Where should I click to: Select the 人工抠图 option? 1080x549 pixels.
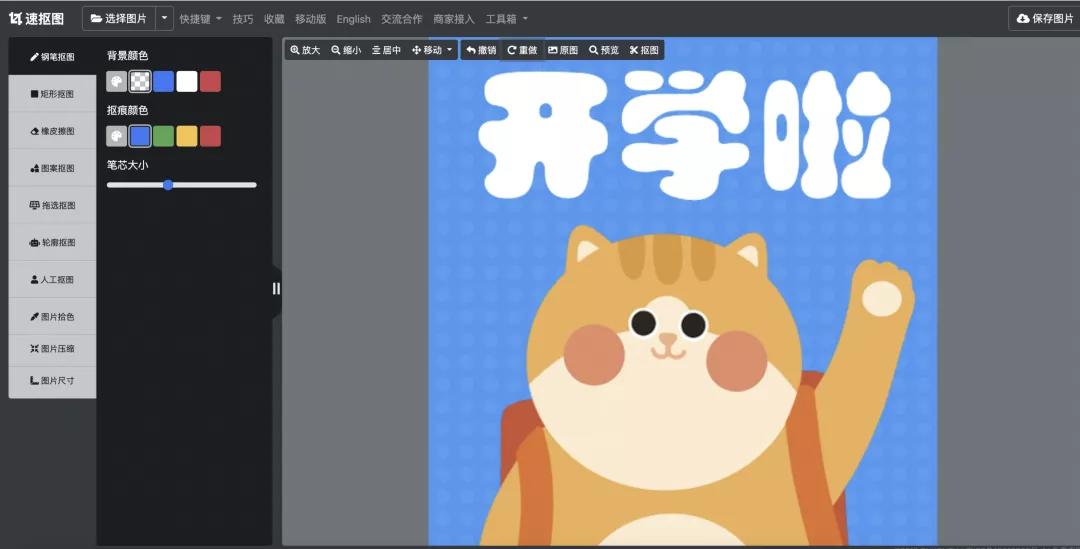tap(52, 280)
